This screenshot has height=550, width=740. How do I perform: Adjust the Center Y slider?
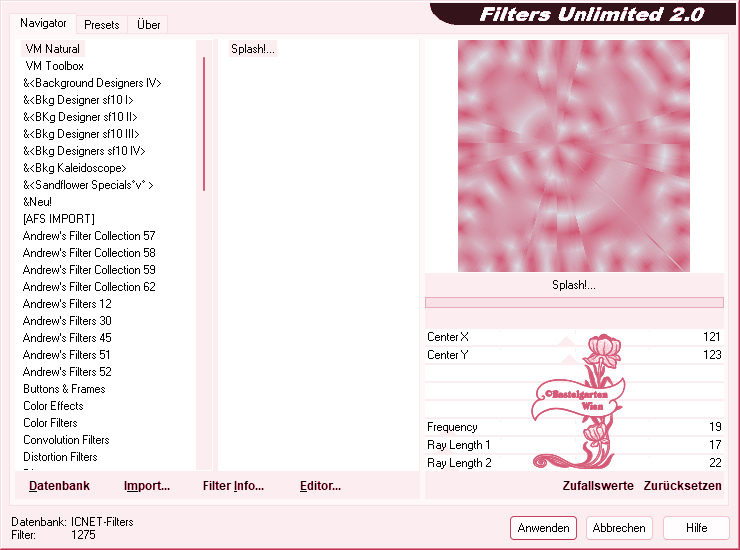[x=574, y=355]
